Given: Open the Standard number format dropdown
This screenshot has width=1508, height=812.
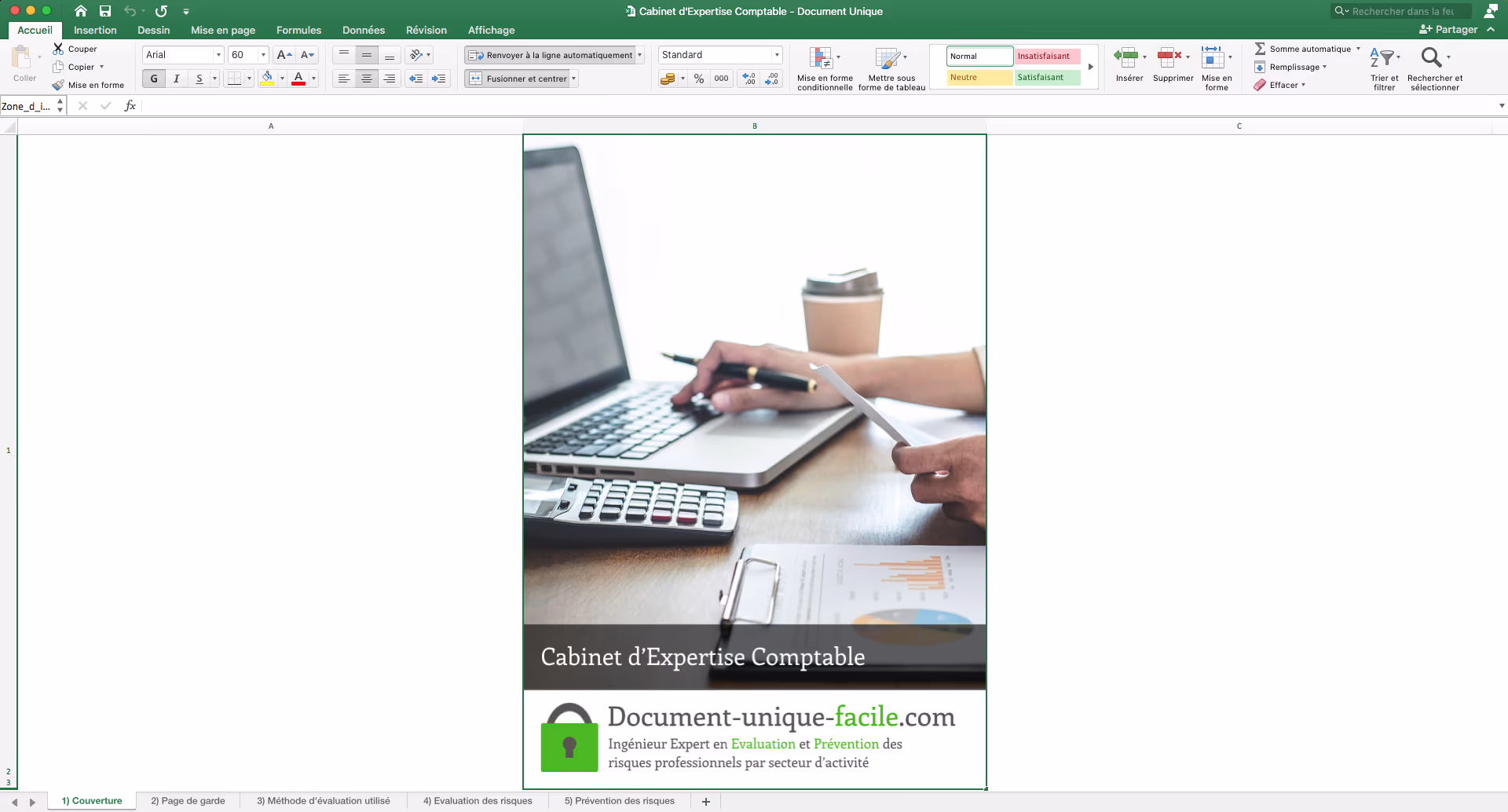Looking at the screenshot, I should coord(777,55).
